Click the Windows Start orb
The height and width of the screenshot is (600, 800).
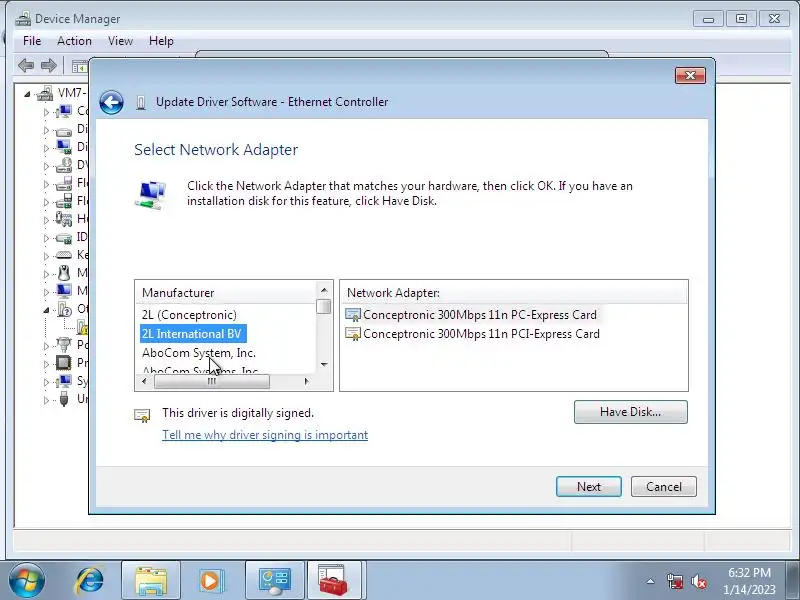(x=27, y=580)
